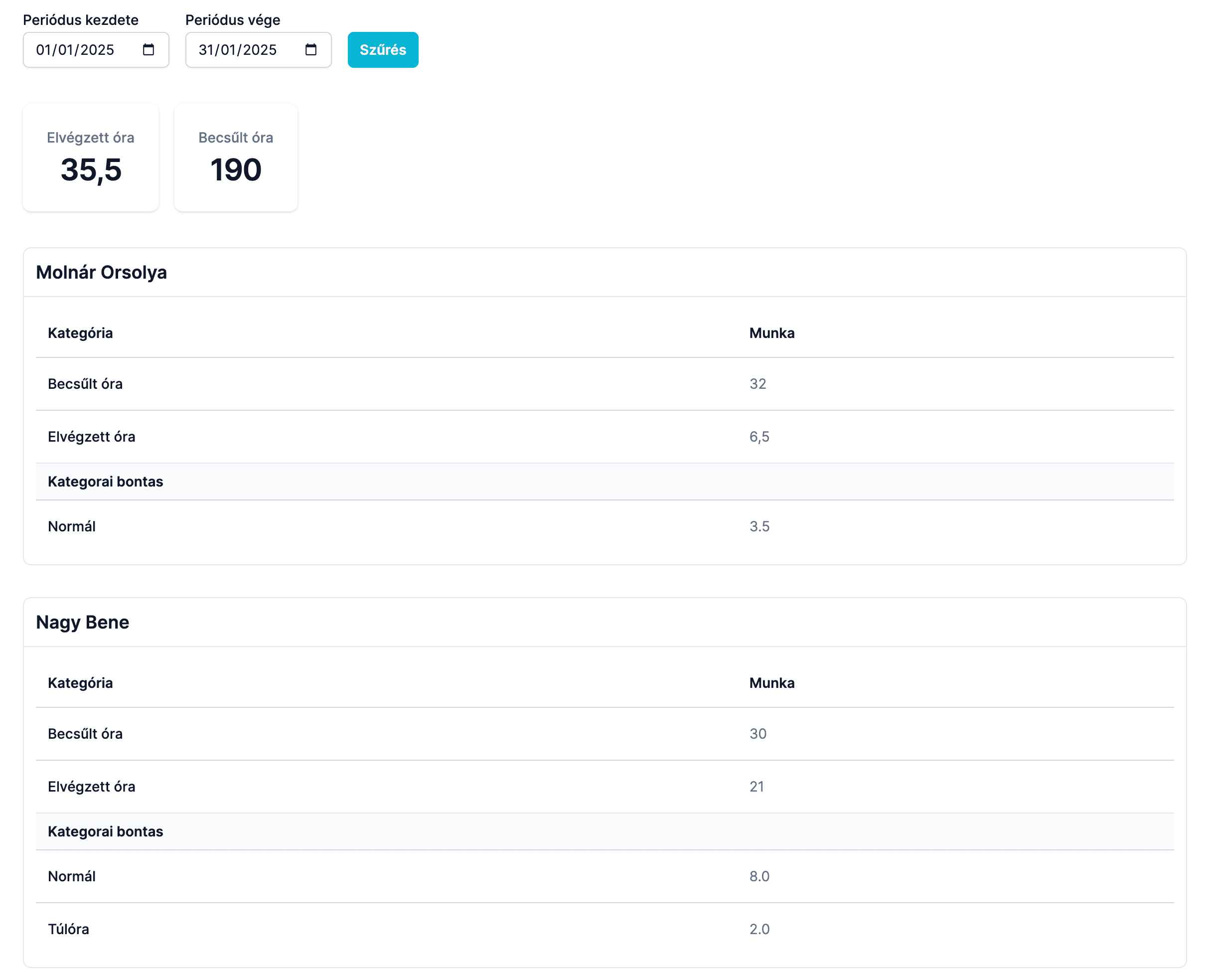Open calendar picker for Periódus kezdete
This screenshot has height=980, width=1207.
[x=149, y=50]
